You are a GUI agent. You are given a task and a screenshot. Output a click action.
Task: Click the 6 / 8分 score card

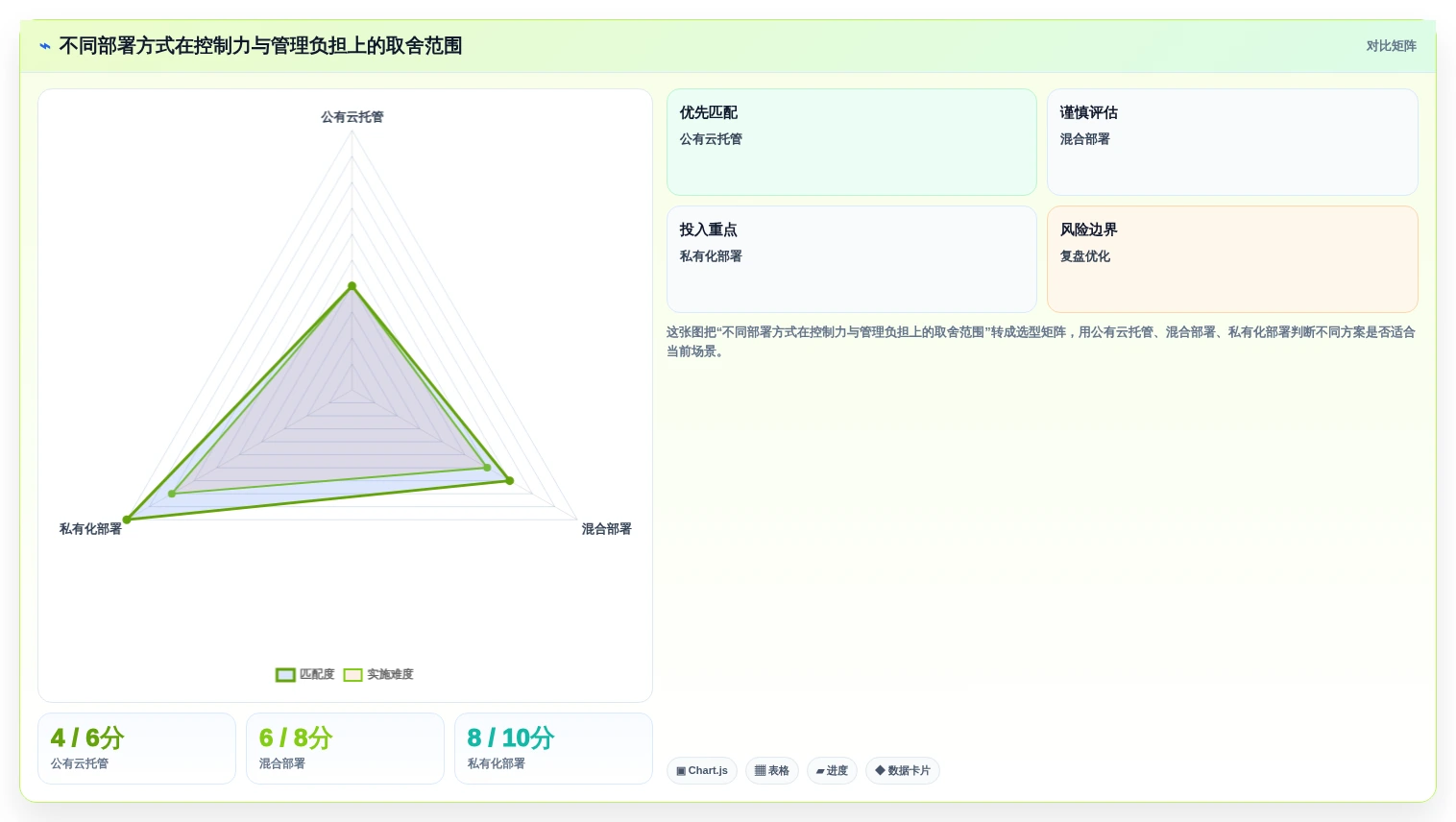pyautogui.click(x=345, y=749)
